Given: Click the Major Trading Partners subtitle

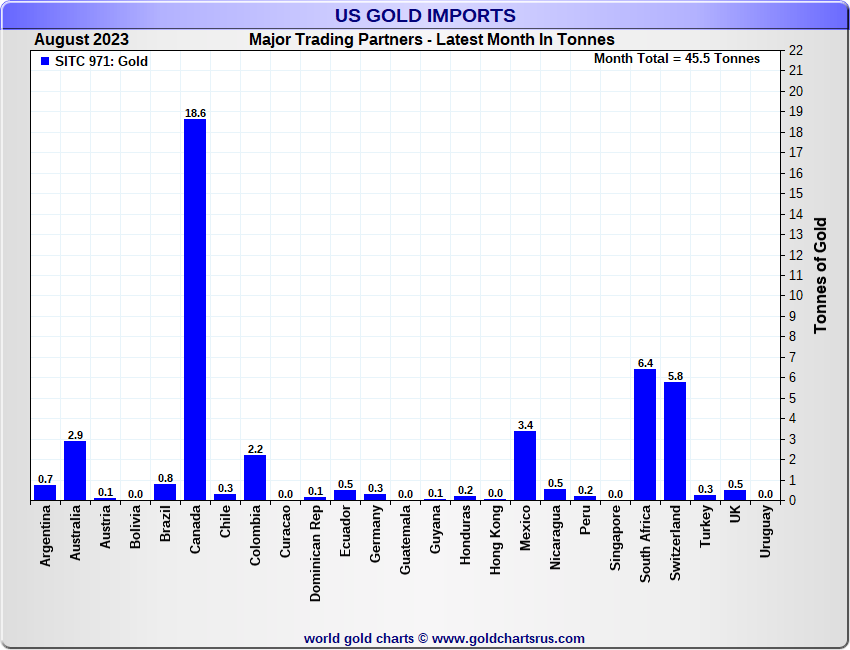Looking at the screenshot, I should click(432, 40).
